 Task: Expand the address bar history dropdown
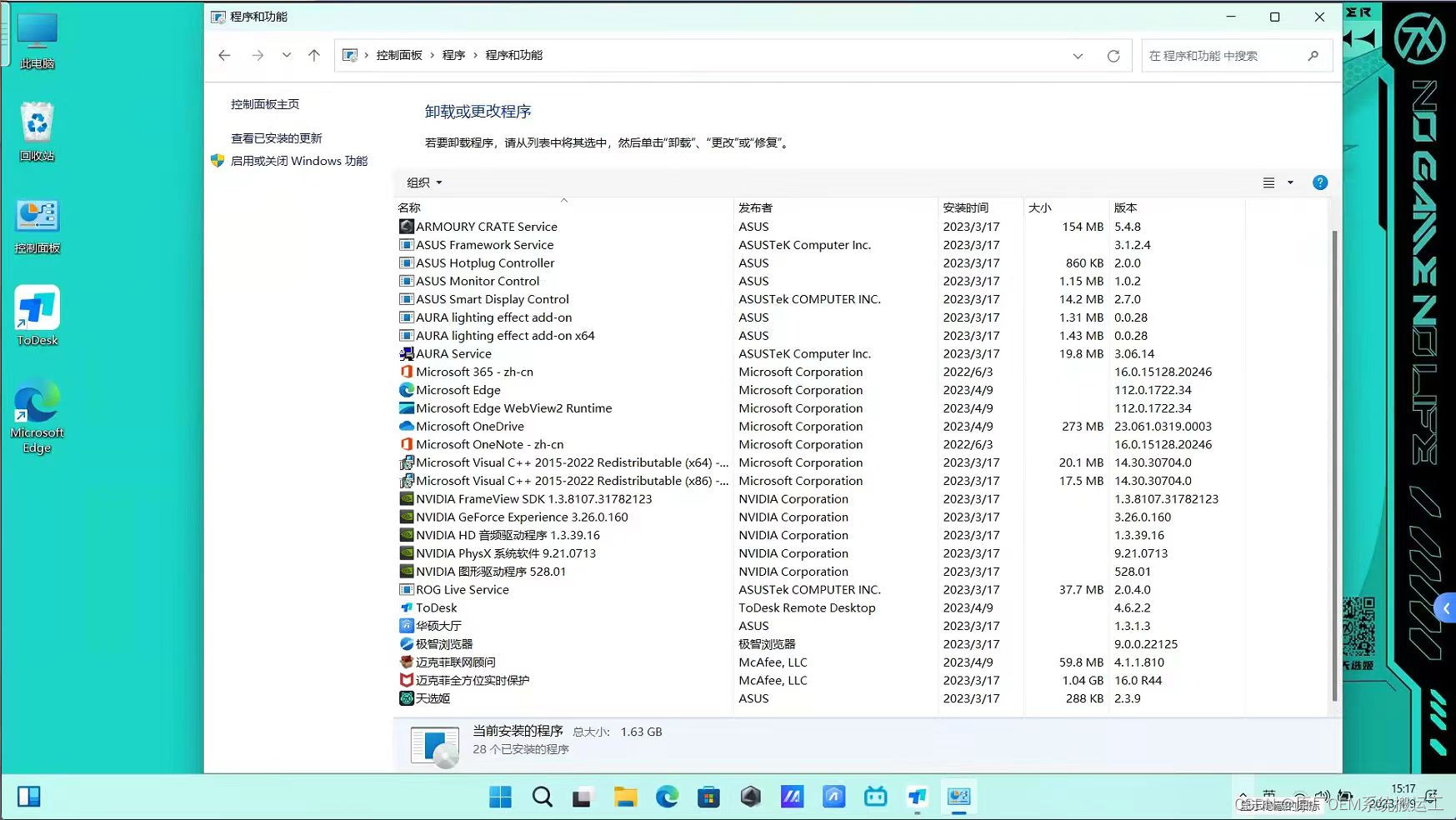coord(1078,56)
